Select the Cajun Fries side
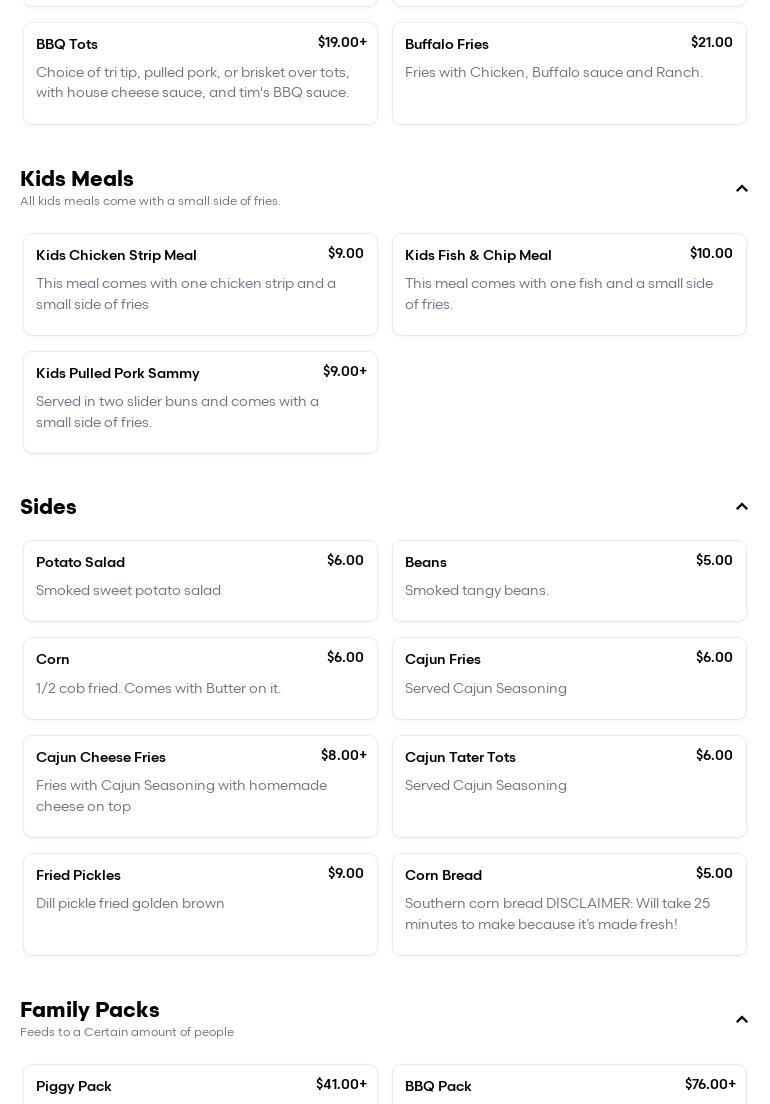The width and height of the screenshot is (770, 1104). 569,678
